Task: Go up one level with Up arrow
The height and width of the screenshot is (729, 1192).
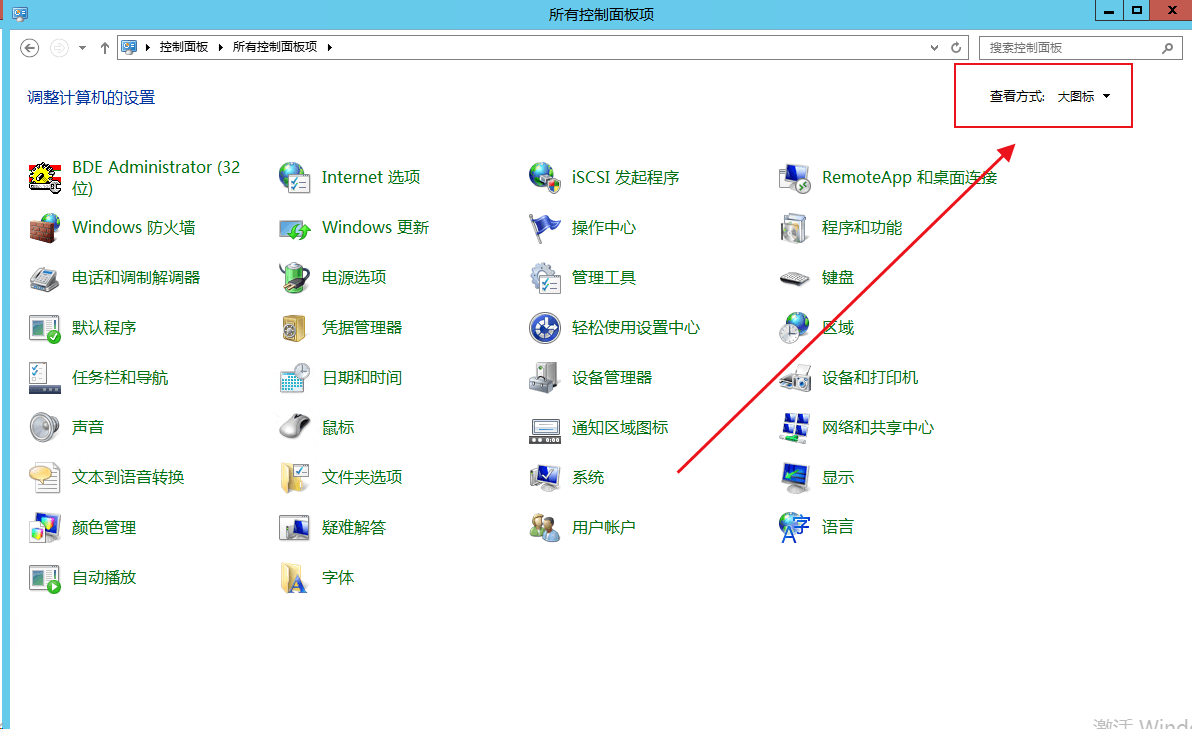Action: click(105, 48)
